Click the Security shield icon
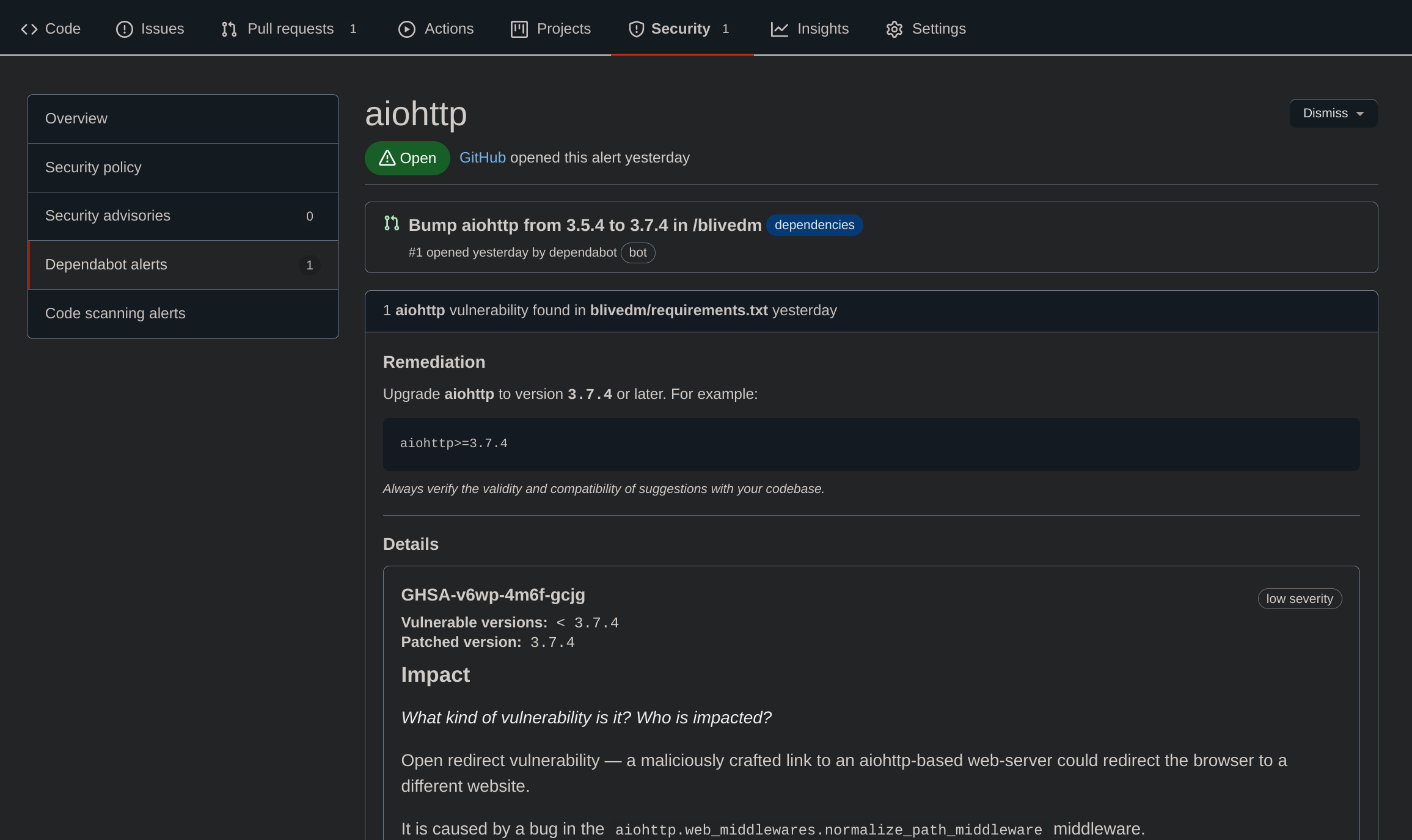 (637, 29)
